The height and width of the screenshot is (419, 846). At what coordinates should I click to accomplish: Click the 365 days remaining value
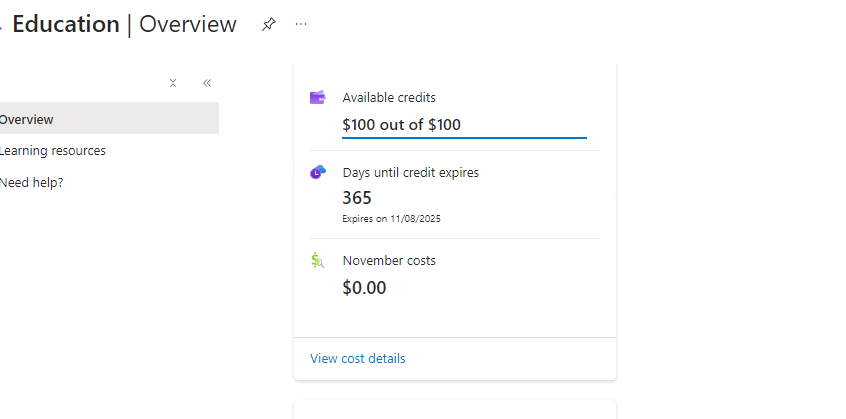point(357,198)
